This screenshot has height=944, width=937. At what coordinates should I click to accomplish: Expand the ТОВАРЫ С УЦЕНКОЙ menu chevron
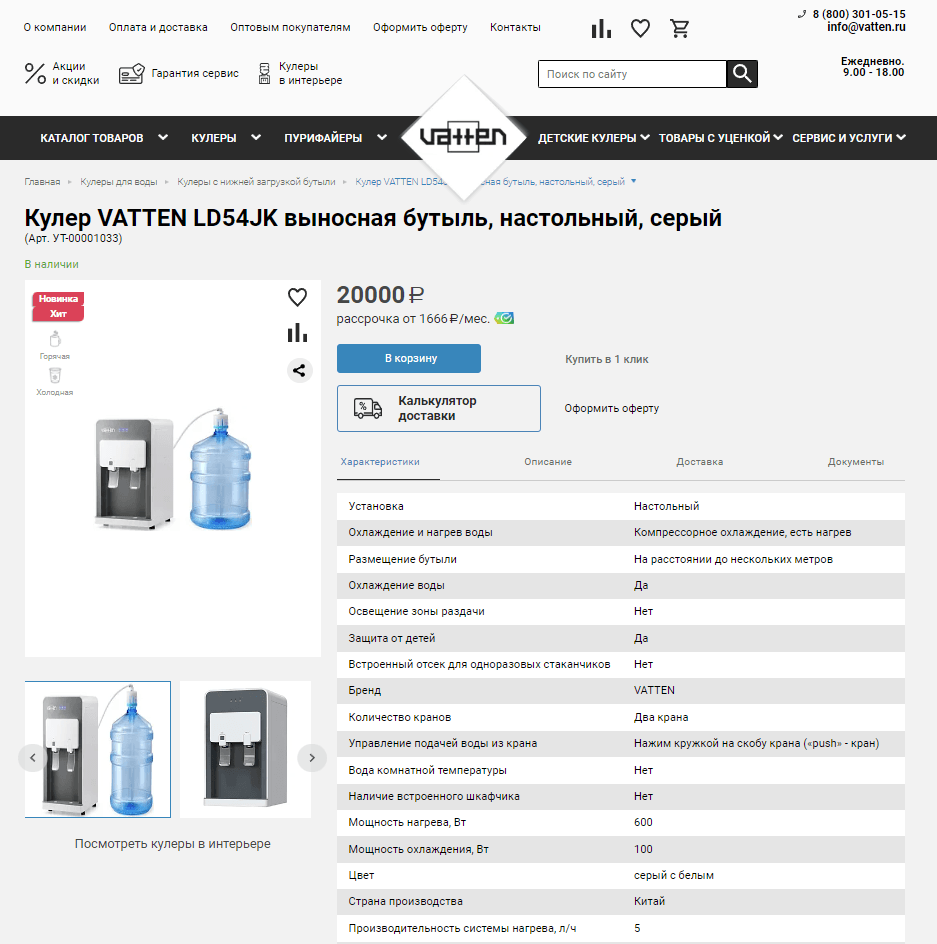point(778,137)
